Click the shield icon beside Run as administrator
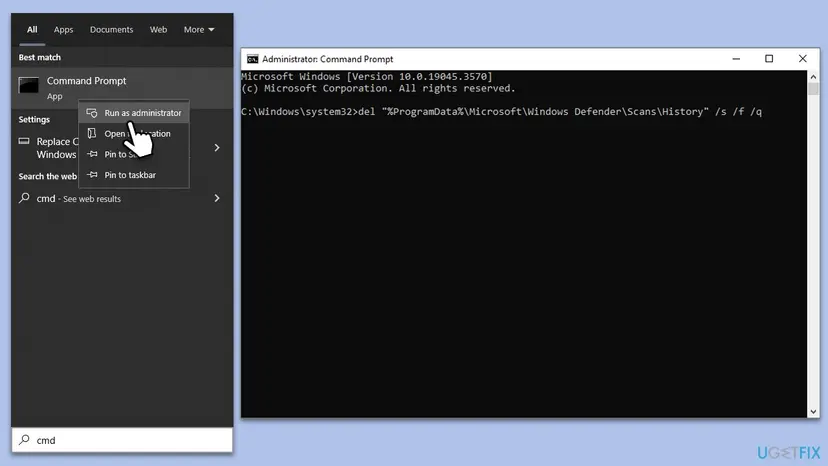The height and width of the screenshot is (466, 828). click(92, 113)
